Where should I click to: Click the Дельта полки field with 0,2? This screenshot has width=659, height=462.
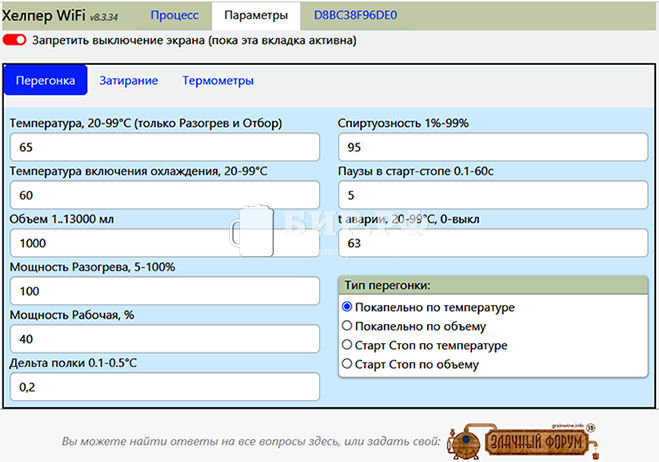(x=165, y=387)
